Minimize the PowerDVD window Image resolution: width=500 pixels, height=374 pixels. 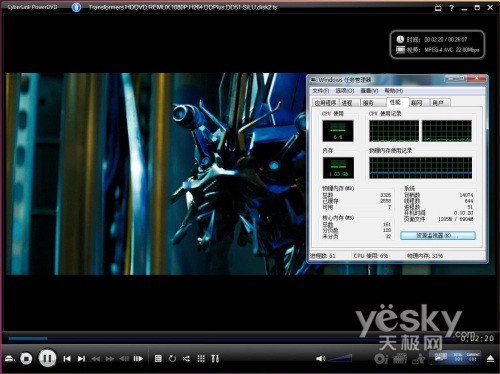pyautogui.click(x=464, y=8)
